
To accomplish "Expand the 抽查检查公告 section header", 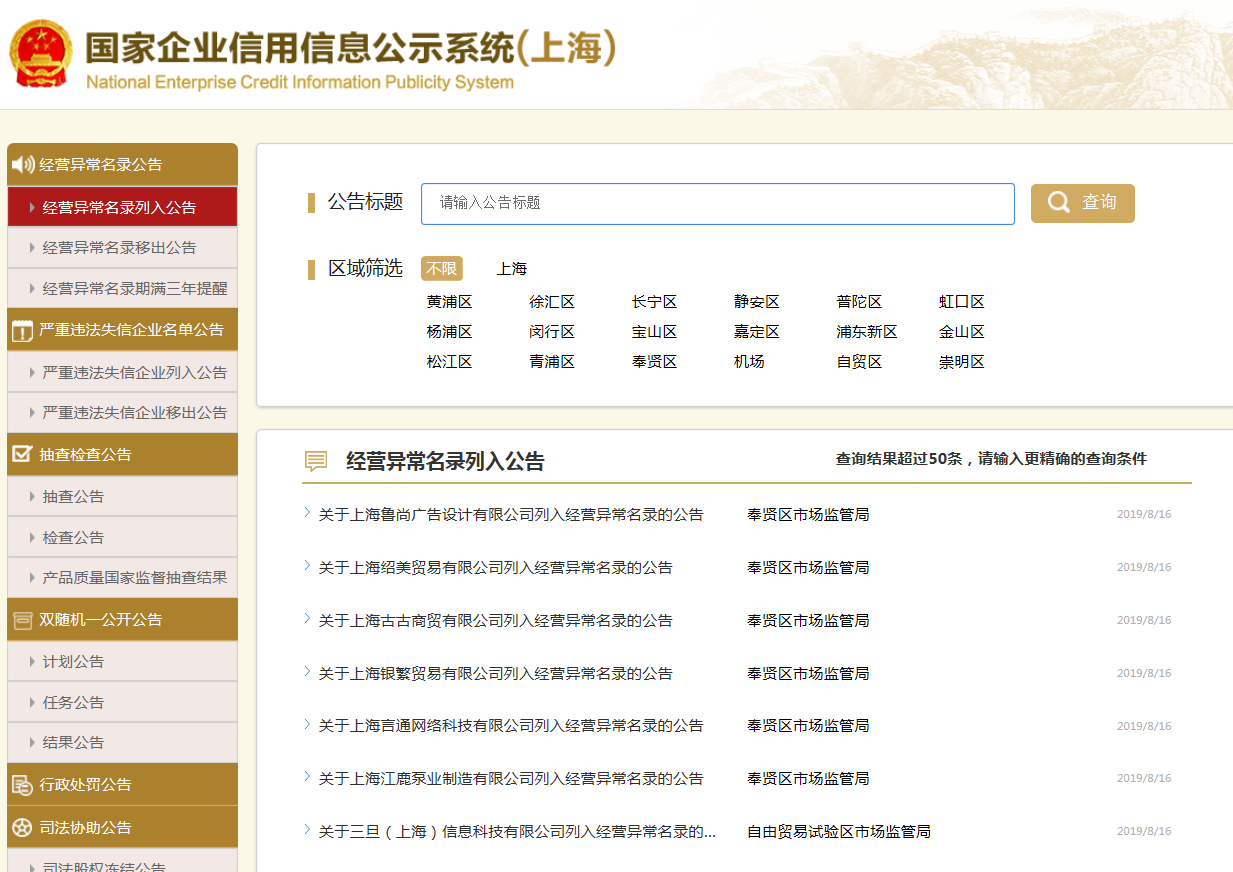I will (122, 454).
